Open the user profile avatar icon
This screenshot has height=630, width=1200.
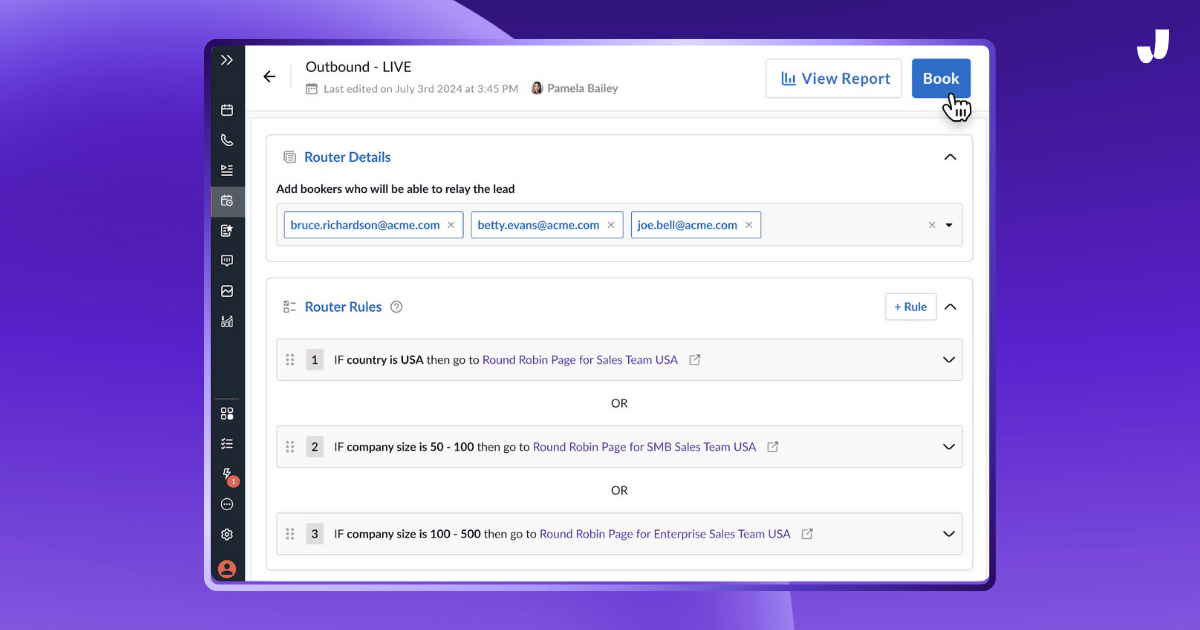[227, 568]
